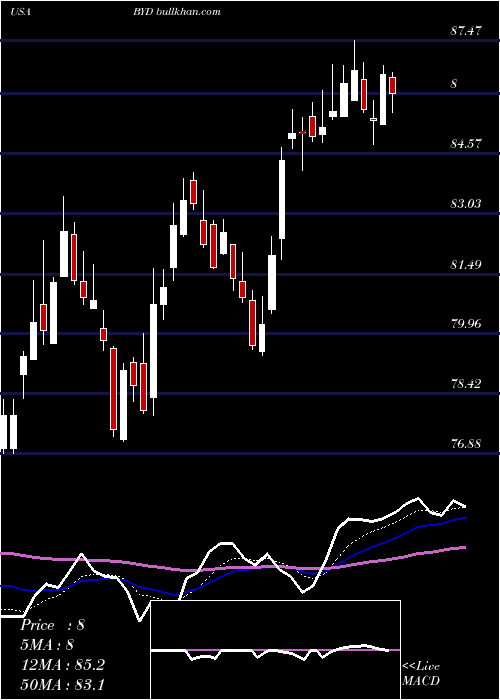Click the 12MA : 85.2 legend entry
Screen dimensions: 500x700
point(62,665)
